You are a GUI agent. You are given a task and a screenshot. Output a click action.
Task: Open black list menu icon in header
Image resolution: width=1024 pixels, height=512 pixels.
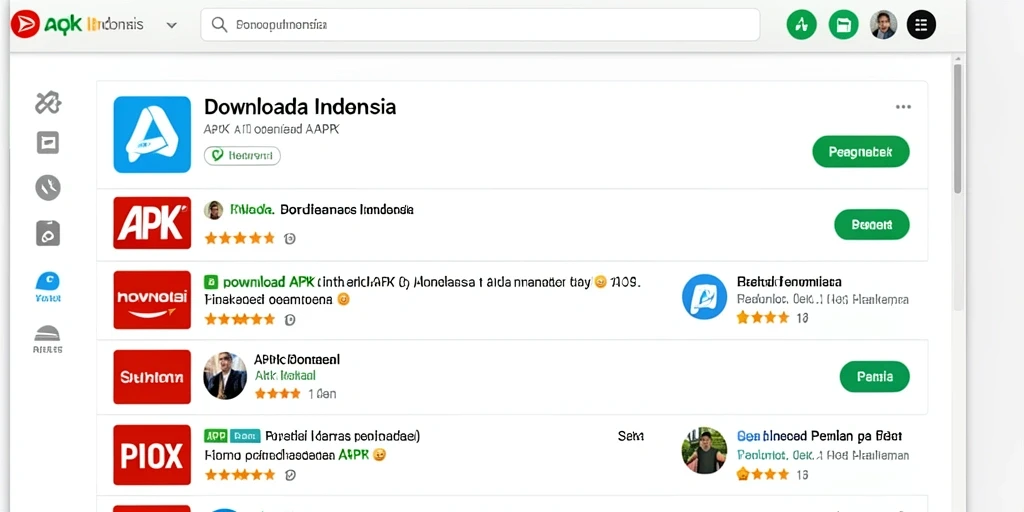pyautogui.click(x=921, y=25)
